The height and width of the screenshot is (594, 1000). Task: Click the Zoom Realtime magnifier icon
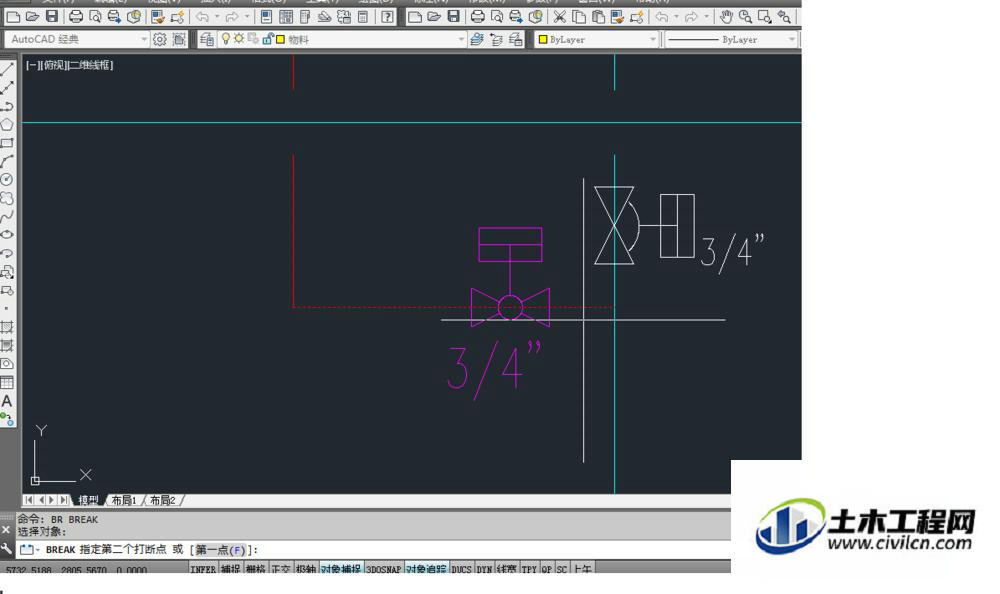[744, 17]
